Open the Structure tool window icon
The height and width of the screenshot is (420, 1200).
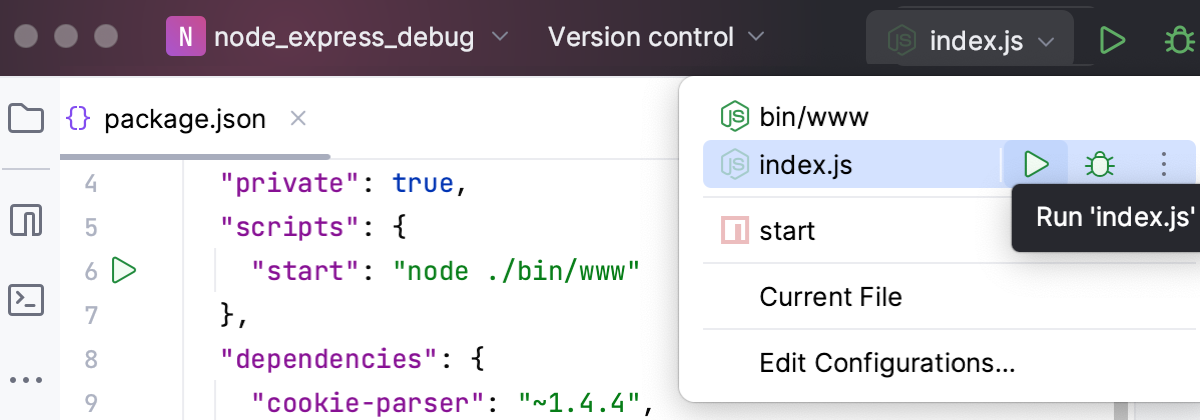click(x=26, y=219)
